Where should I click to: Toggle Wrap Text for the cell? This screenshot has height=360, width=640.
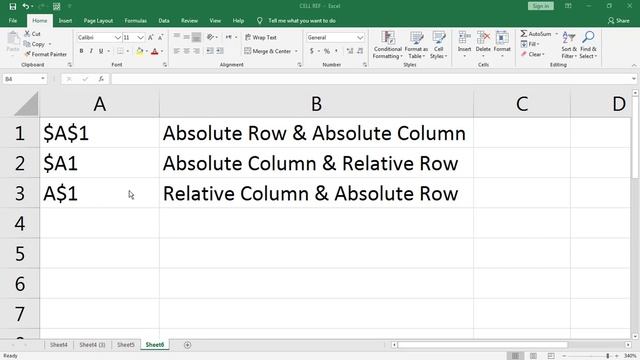click(x=260, y=38)
